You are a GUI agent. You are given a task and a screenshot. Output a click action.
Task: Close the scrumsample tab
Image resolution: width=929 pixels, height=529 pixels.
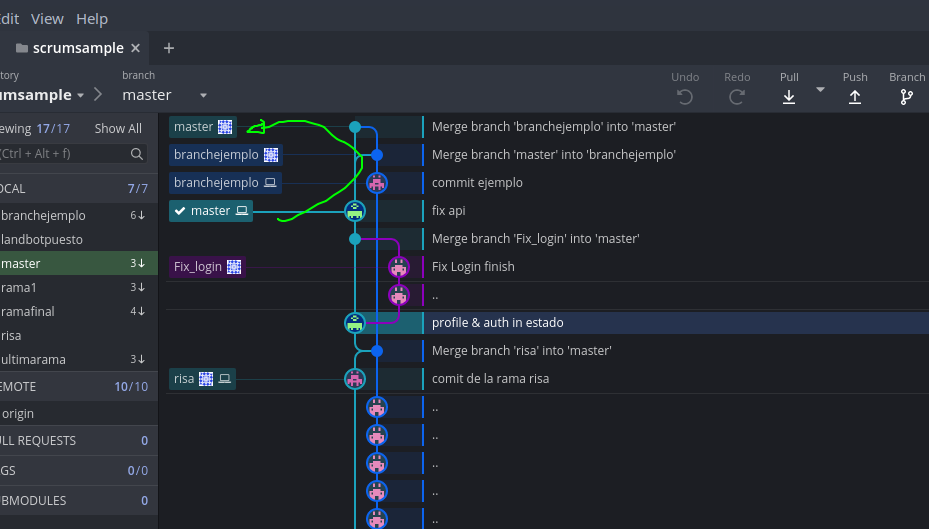pyautogui.click(x=136, y=48)
